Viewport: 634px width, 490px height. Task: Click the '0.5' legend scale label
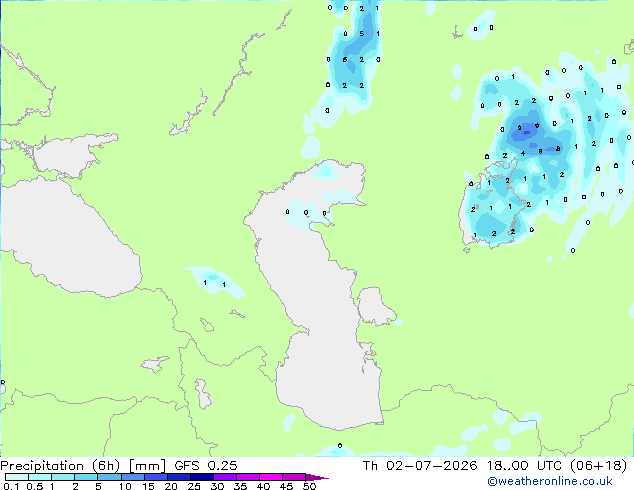34,486
